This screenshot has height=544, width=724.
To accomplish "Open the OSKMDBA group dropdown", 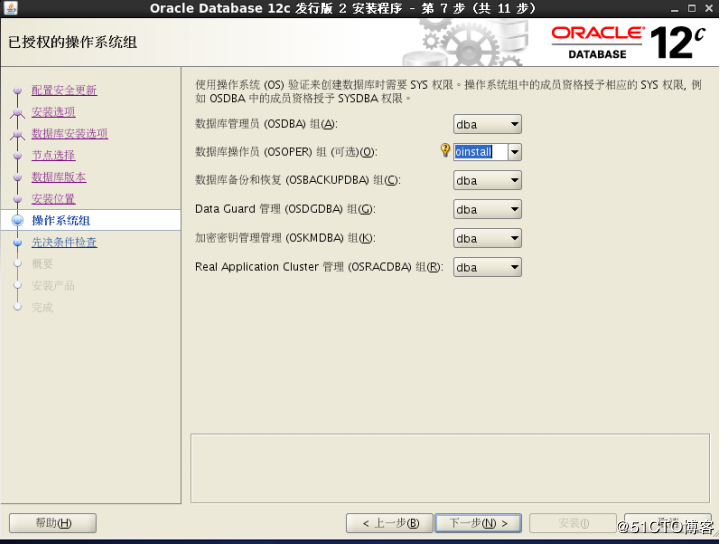I will 487,238.
